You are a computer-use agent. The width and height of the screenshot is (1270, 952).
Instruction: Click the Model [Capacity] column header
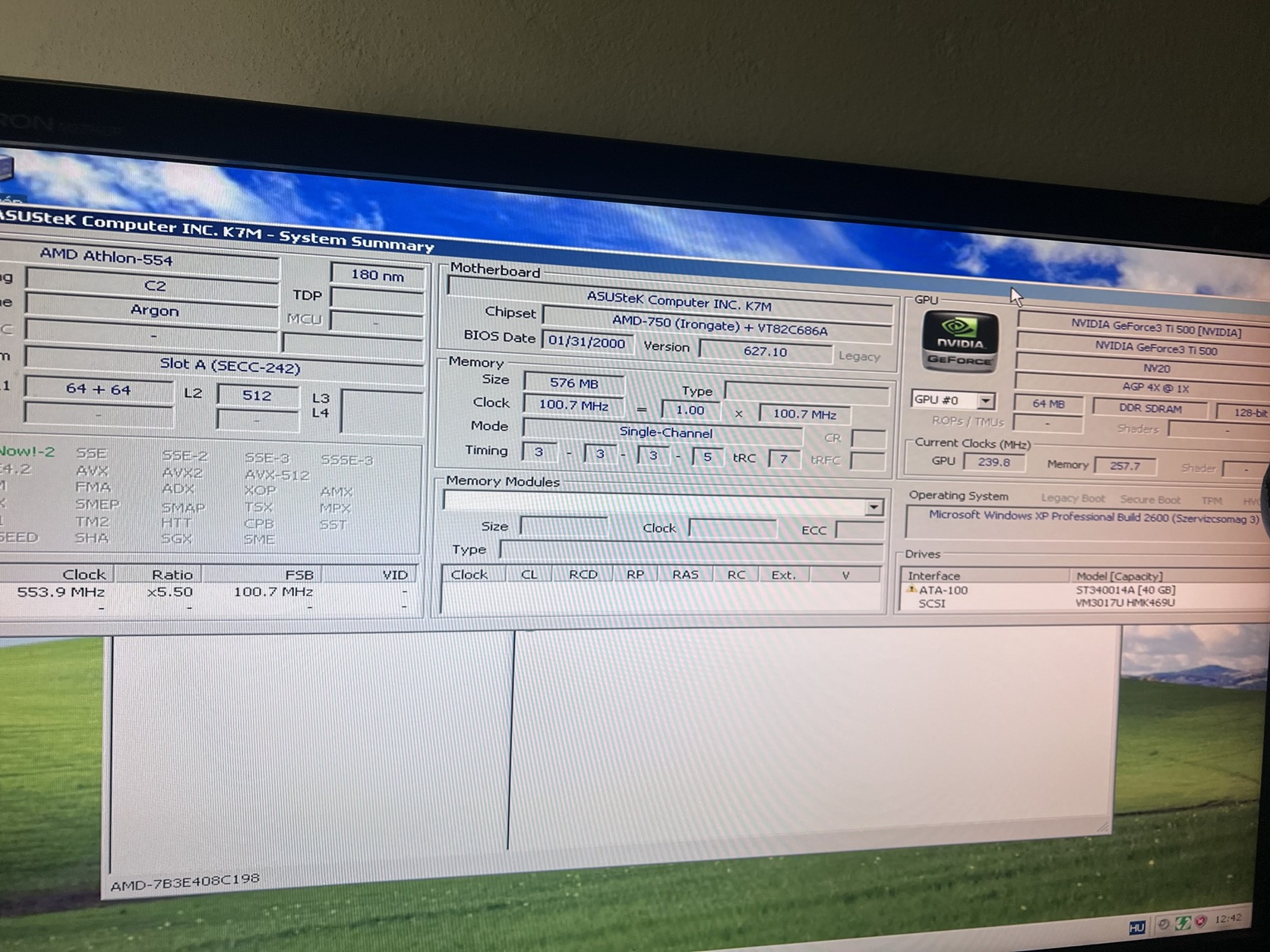pos(1170,576)
